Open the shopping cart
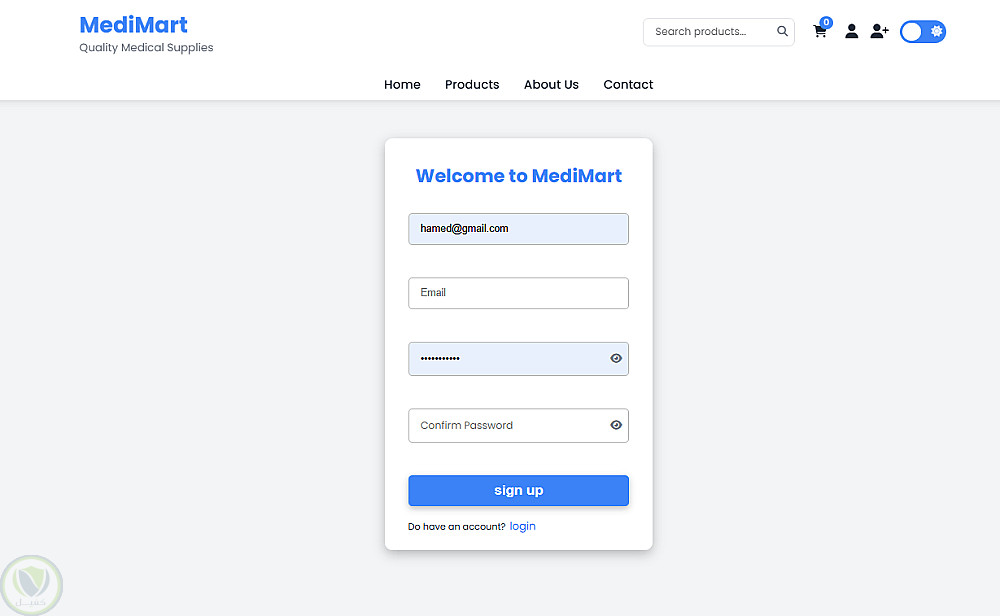Image resolution: width=1000 pixels, height=616 pixels. [820, 32]
